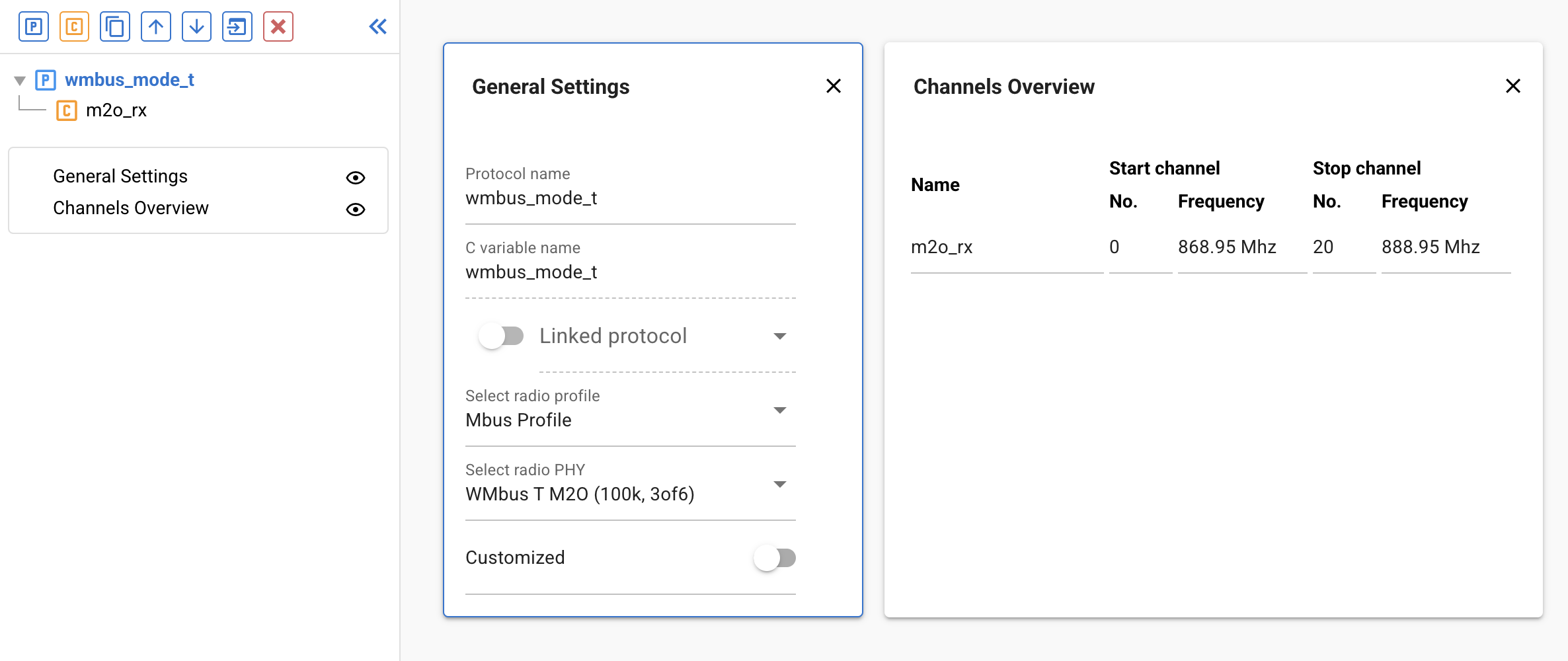Click start frequency 868.95 Mhz cell
1568x661 pixels.
[x=1227, y=247]
